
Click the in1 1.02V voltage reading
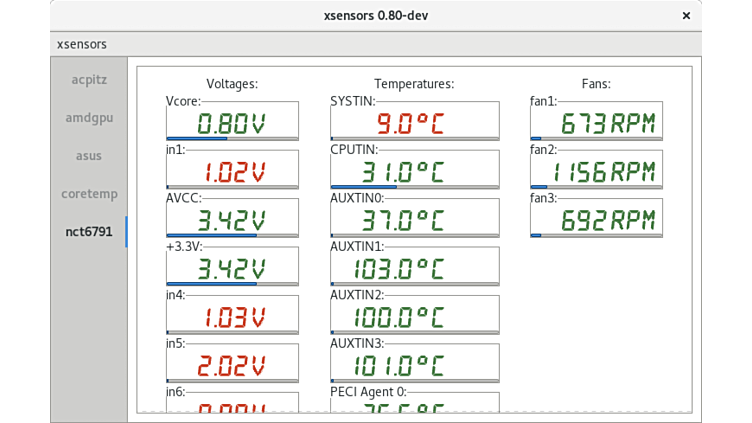tap(232, 172)
